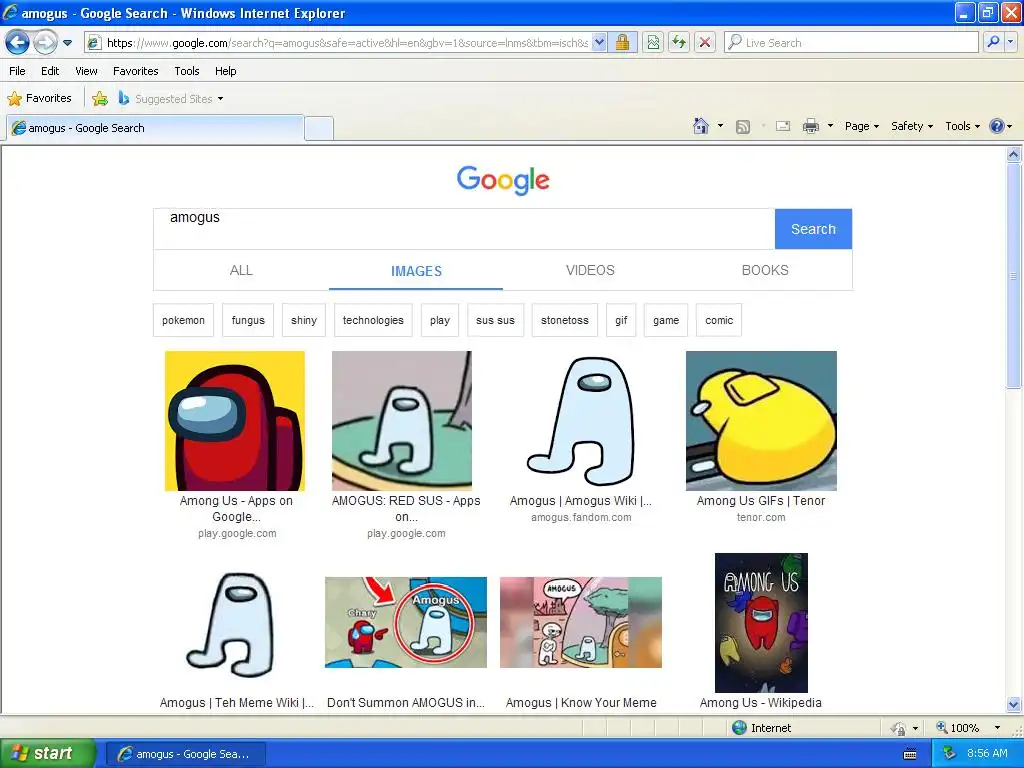This screenshot has width=1024, height=768.
Task: Open a new blank tab
Action: (x=319, y=129)
